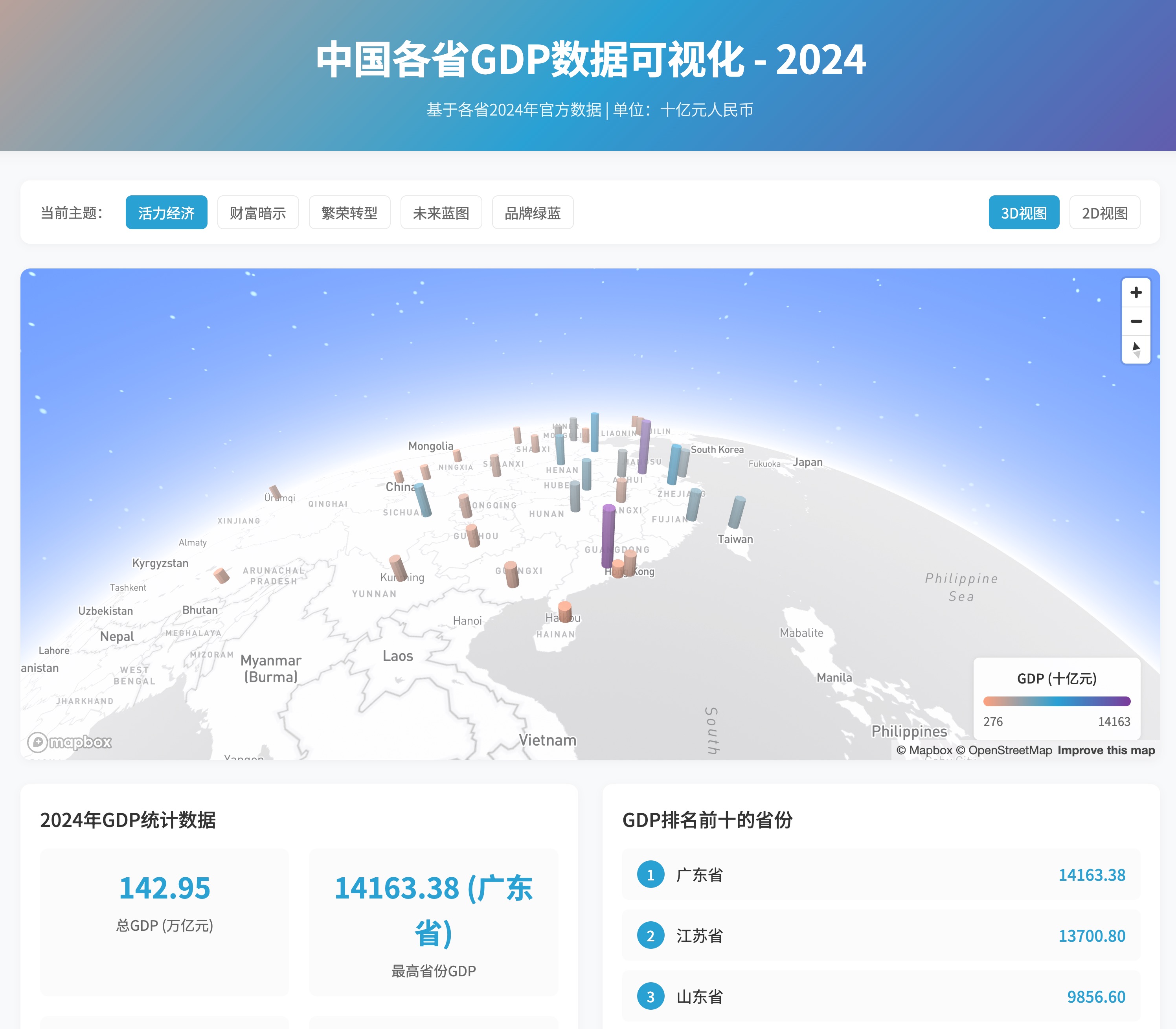Click the Mongolia map label
Screen dimensions: 1176x1029
431,446
